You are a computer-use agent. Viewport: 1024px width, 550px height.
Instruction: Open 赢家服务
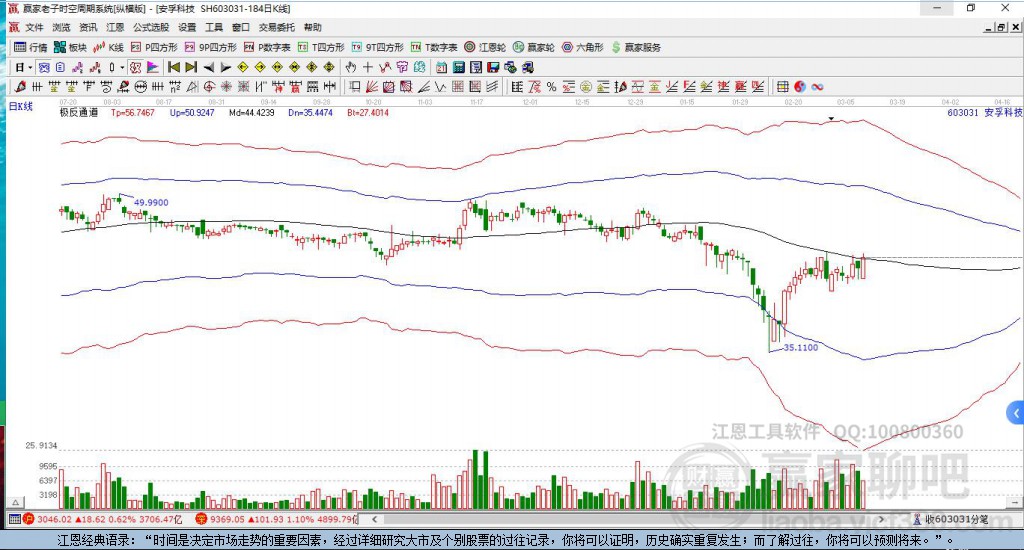point(636,47)
